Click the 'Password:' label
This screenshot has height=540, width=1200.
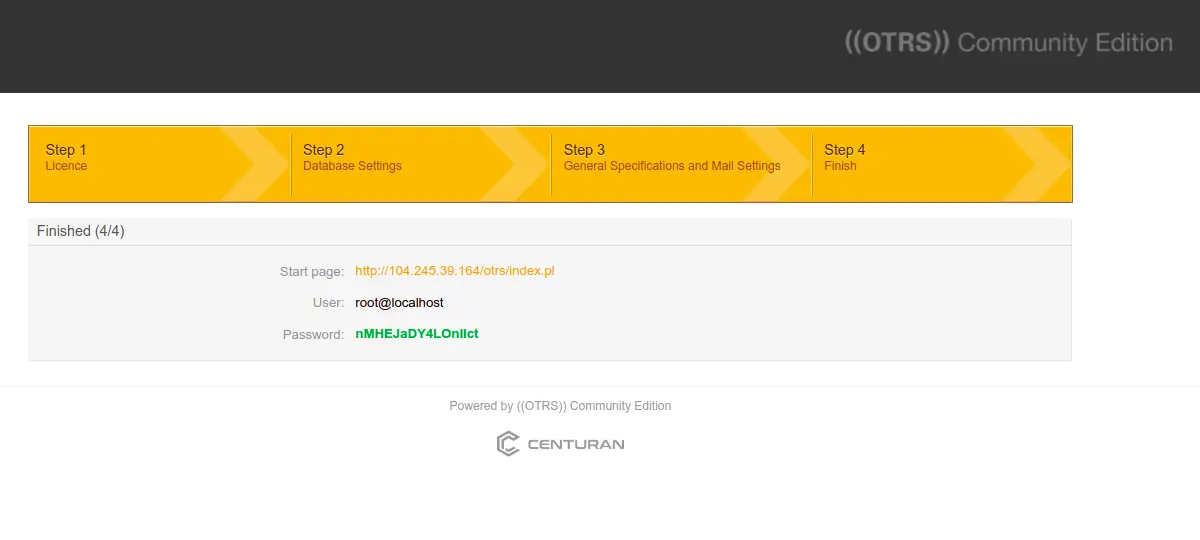(313, 334)
